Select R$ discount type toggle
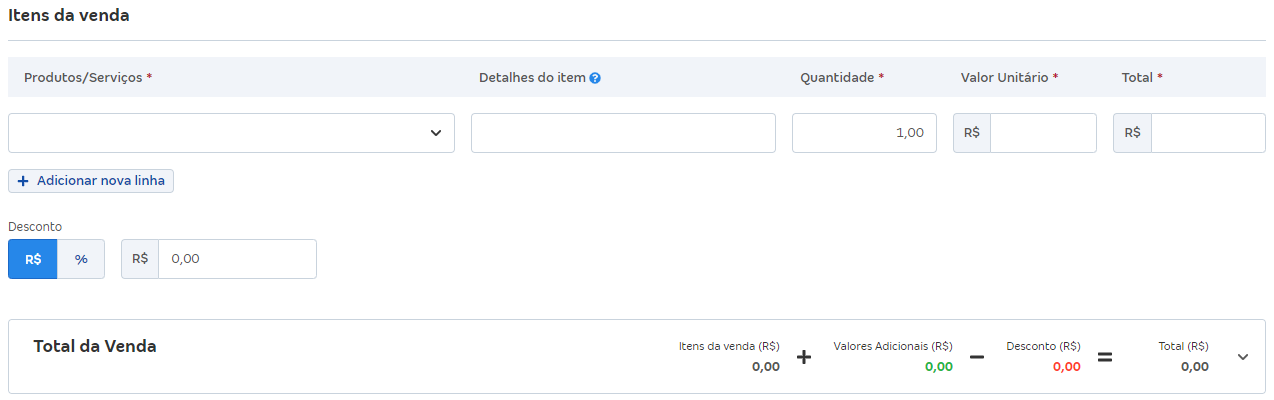This screenshot has width=1274, height=400. [x=33, y=259]
